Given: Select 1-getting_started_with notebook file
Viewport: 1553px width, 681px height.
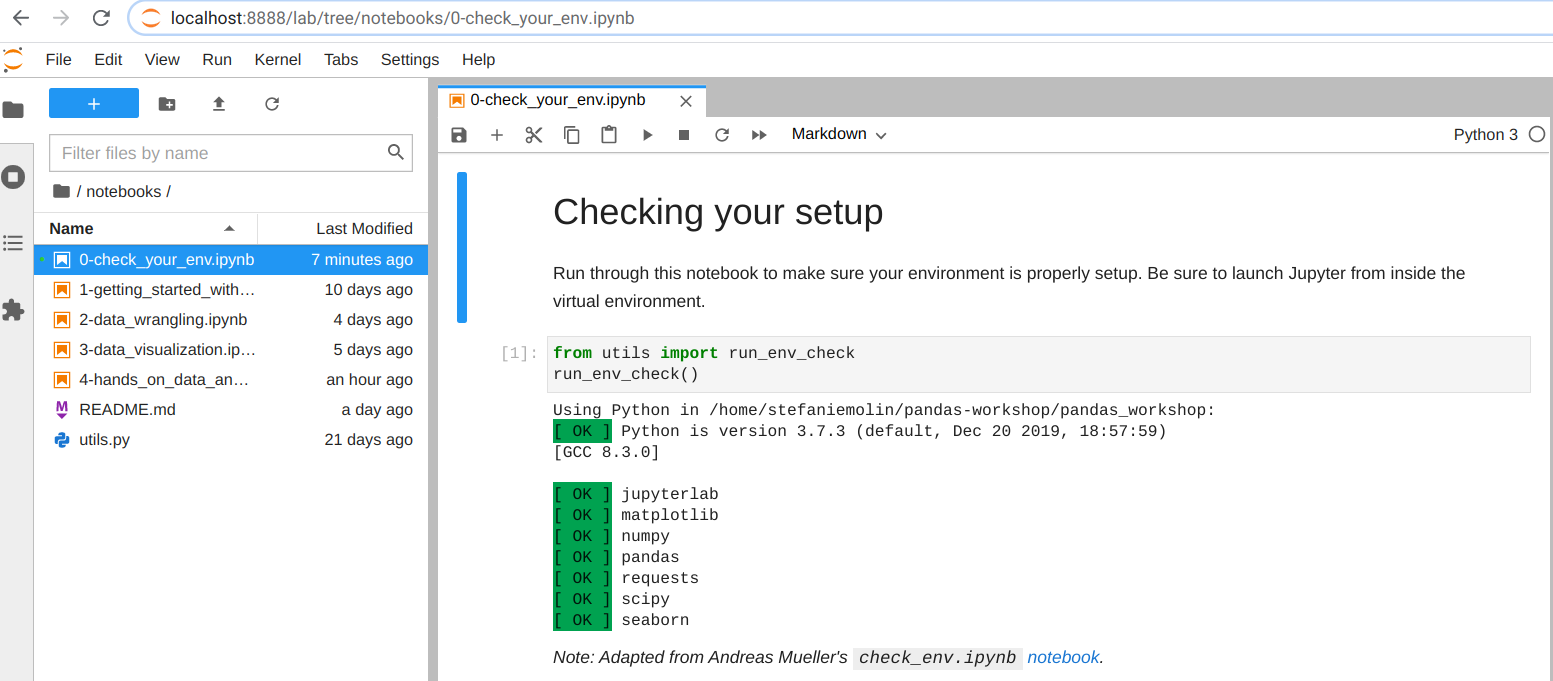Looking at the screenshot, I should 231,290.
